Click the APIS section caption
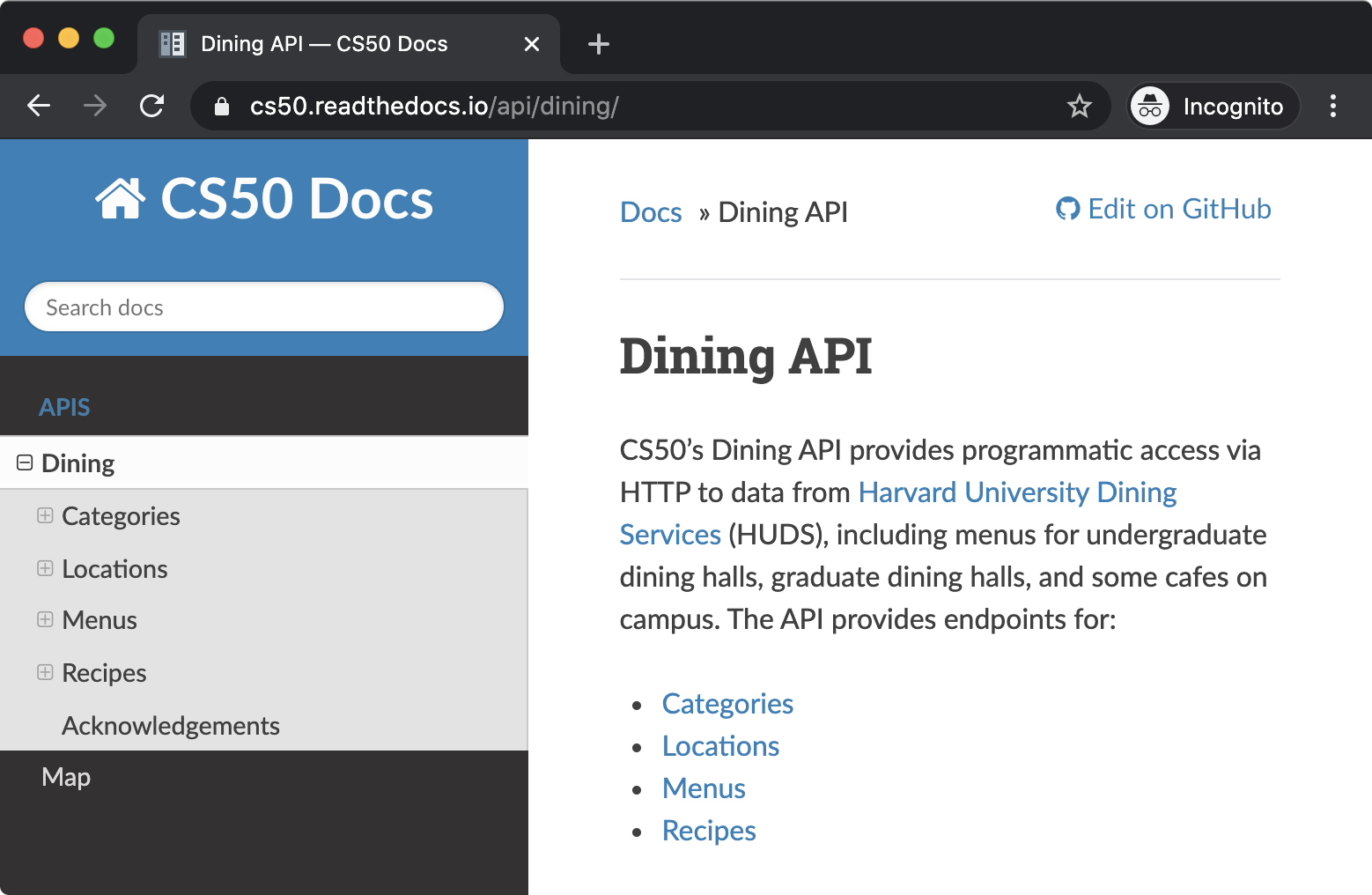 64,407
